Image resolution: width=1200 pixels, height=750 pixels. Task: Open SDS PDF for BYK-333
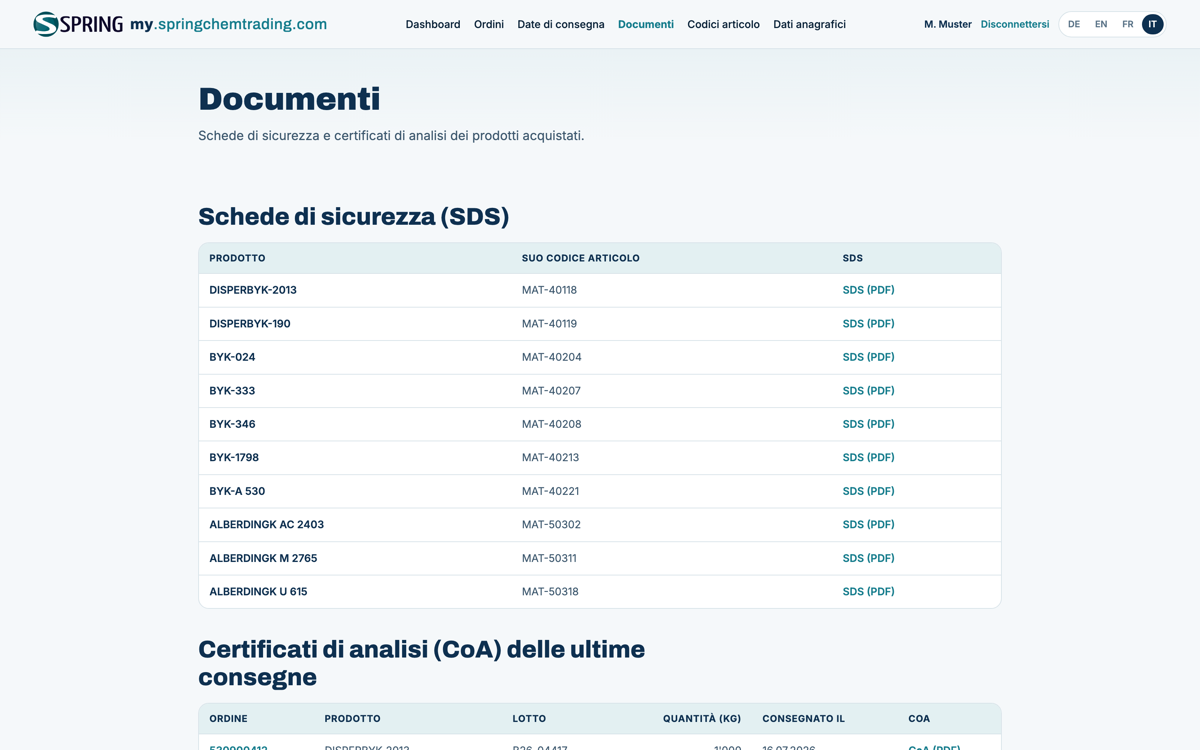pyautogui.click(x=868, y=391)
